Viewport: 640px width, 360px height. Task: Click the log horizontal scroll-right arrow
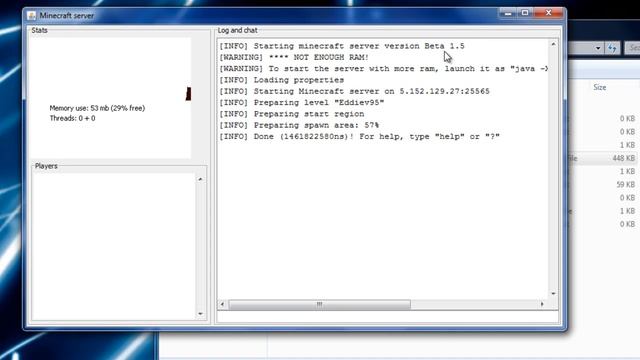[542, 304]
